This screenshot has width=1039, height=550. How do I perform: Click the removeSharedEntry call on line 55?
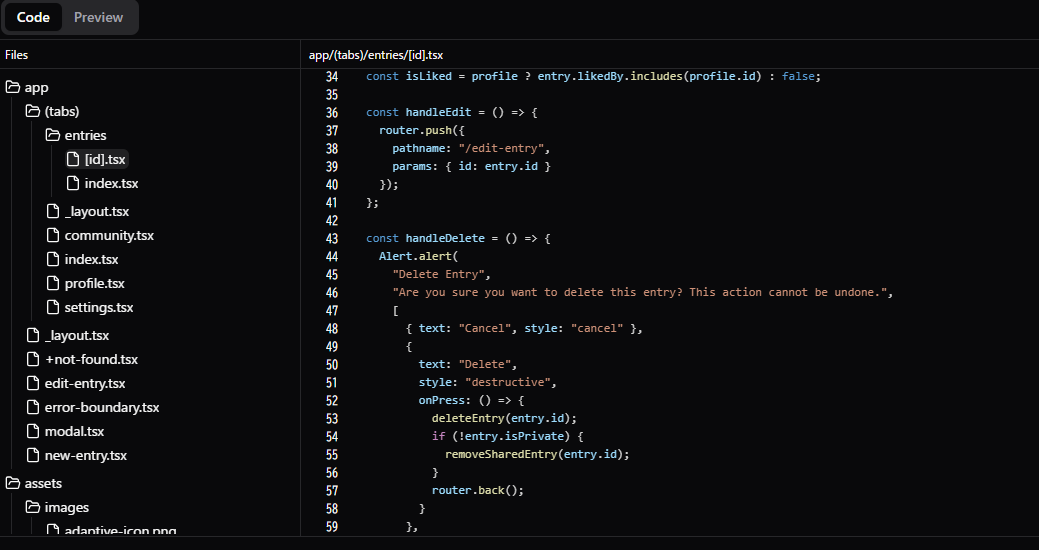pos(501,454)
